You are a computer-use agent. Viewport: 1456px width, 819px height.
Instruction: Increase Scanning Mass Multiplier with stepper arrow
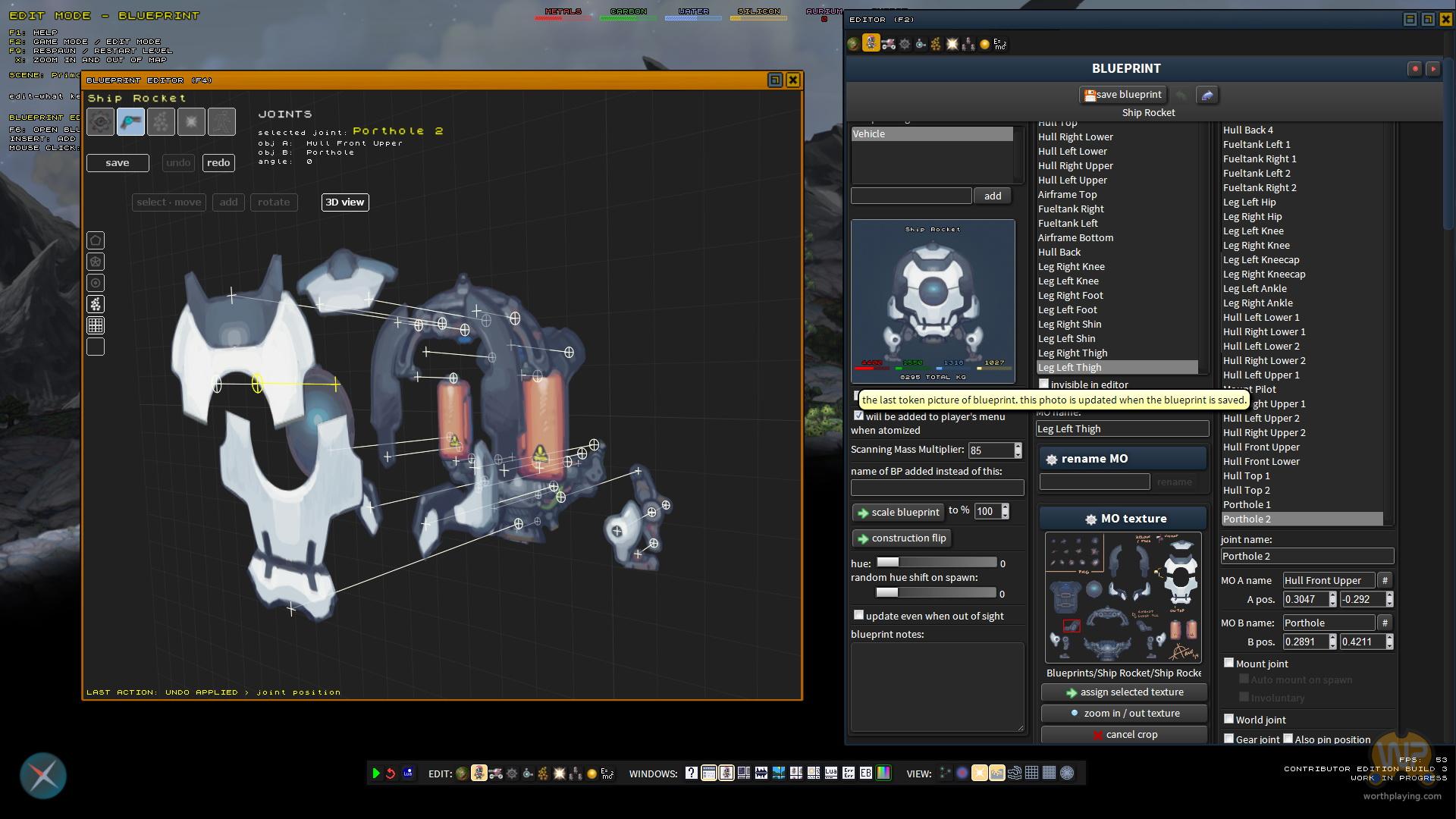tap(1018, 446)
